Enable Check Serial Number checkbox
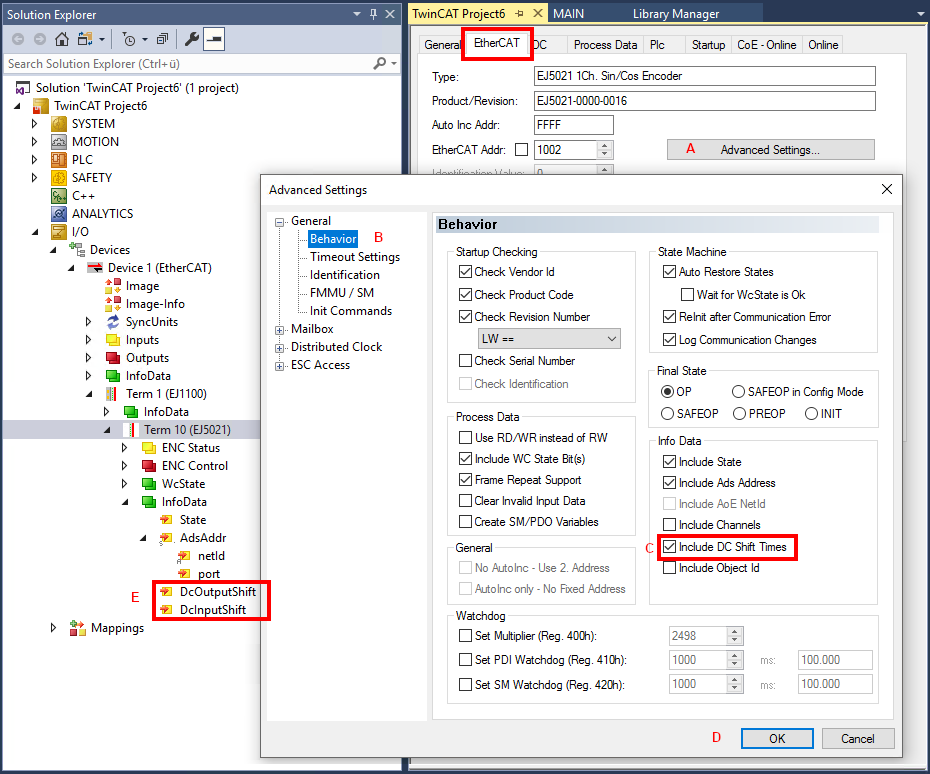Viewport: 930px width, 774px height. click(x=466, y=361)
